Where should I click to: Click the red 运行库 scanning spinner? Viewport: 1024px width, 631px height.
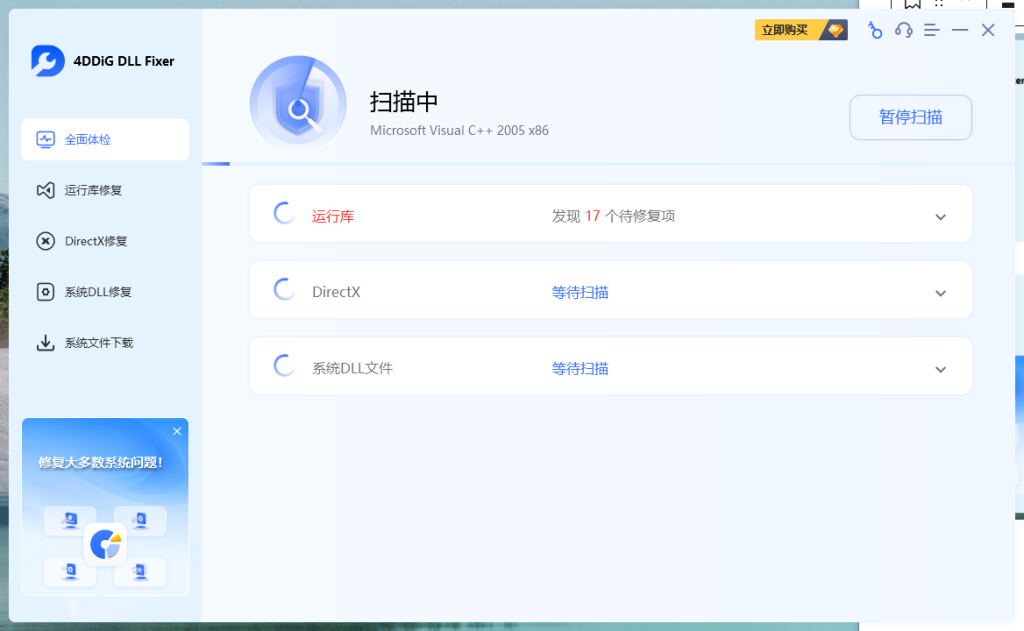point(283,213)
